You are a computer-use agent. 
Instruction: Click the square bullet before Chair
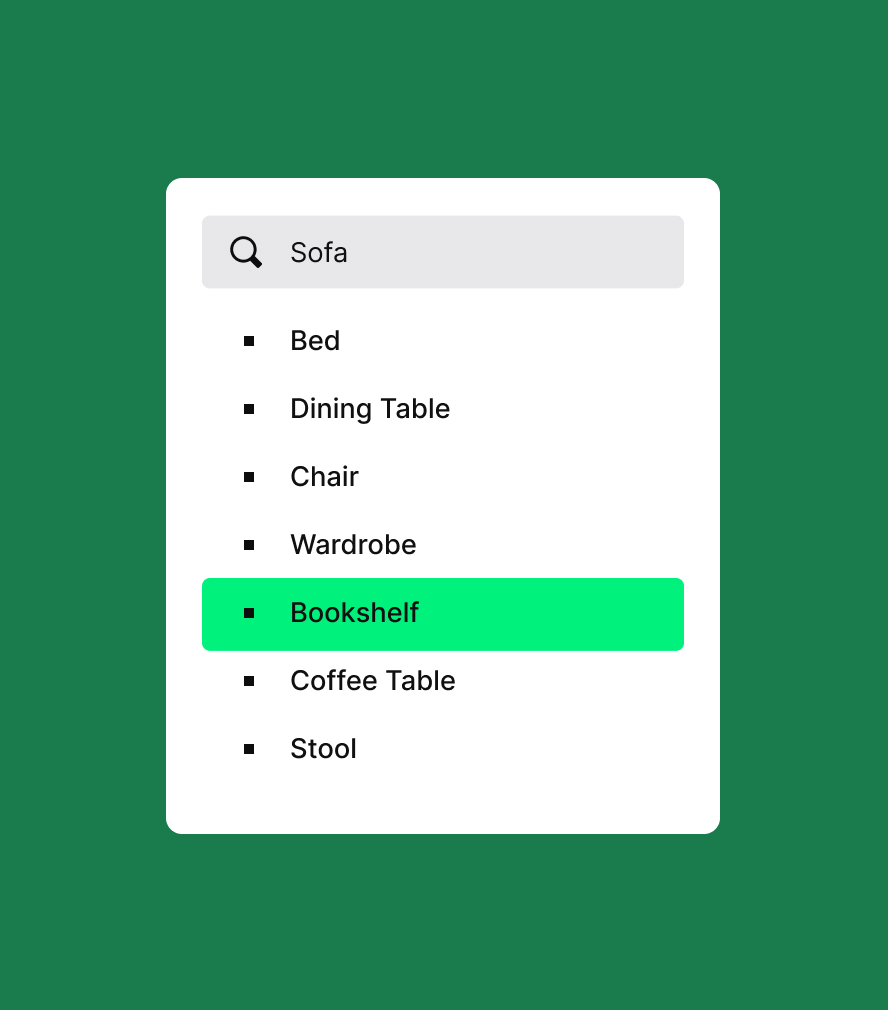(249, 477)
